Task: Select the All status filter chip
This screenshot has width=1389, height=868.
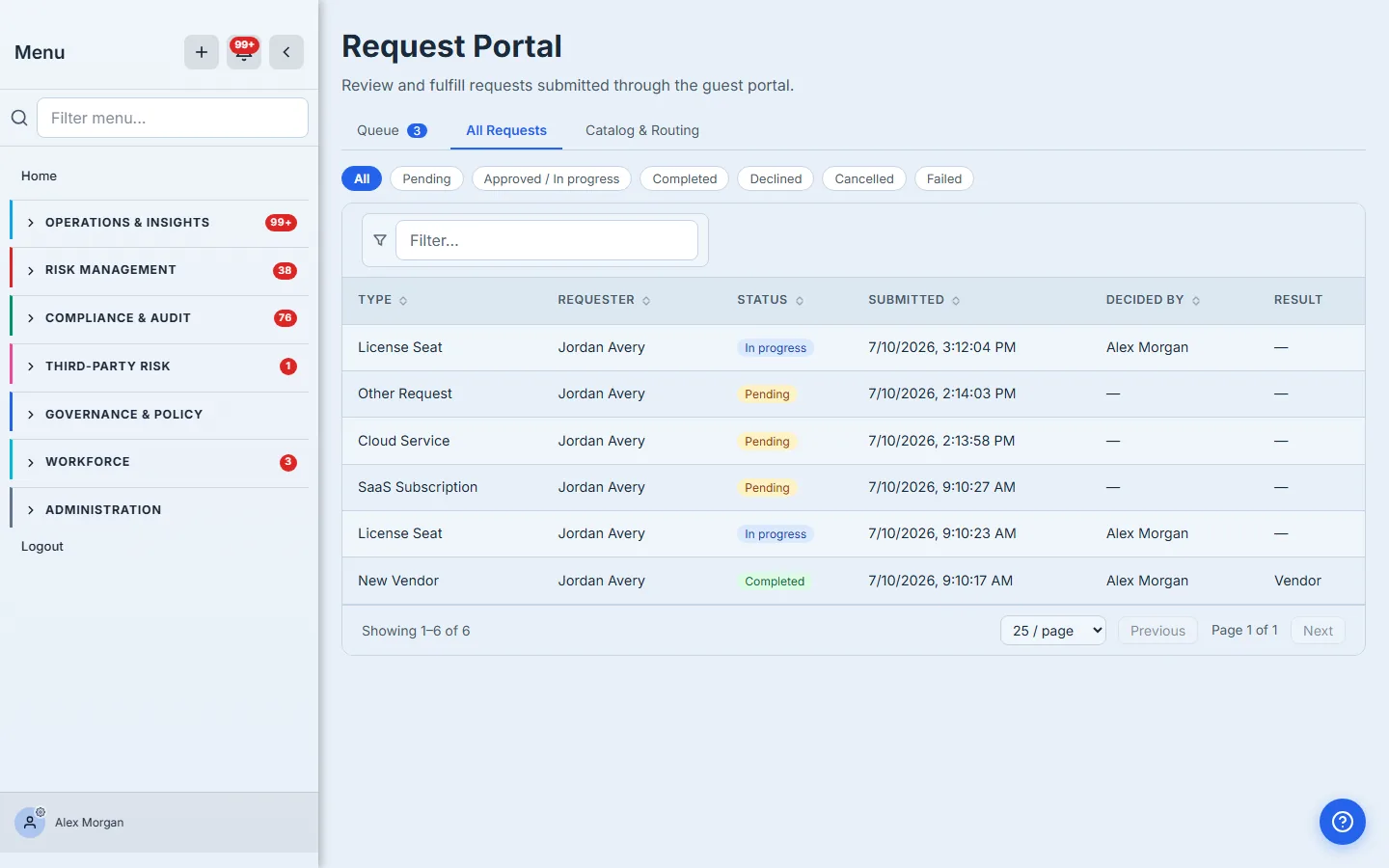Action: point(362,178)
